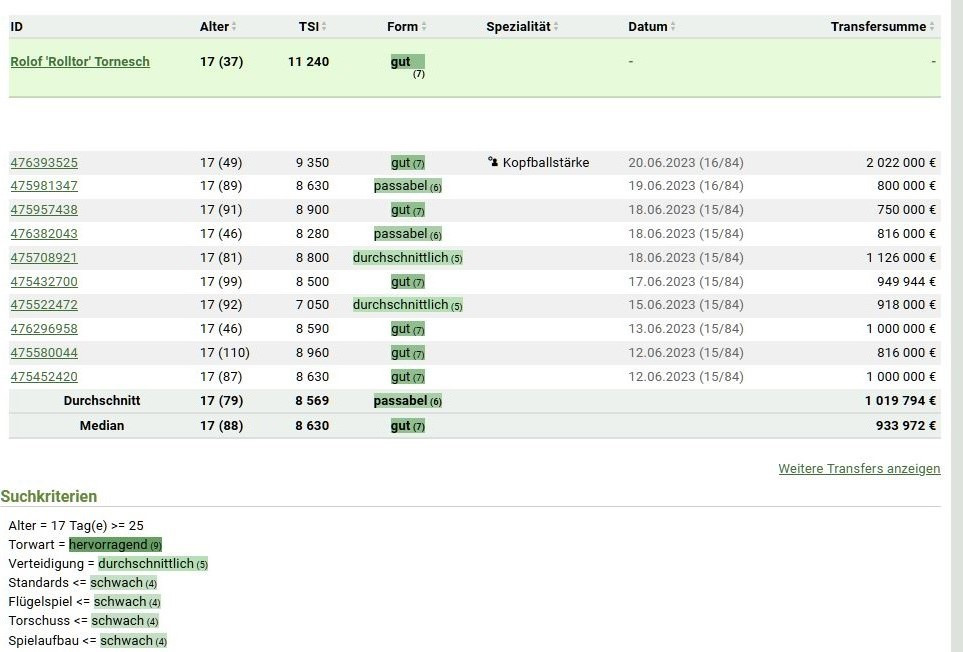Screen dimensions: 963x652
Task: Click the Median row label
Action: [x=102, y=425]
